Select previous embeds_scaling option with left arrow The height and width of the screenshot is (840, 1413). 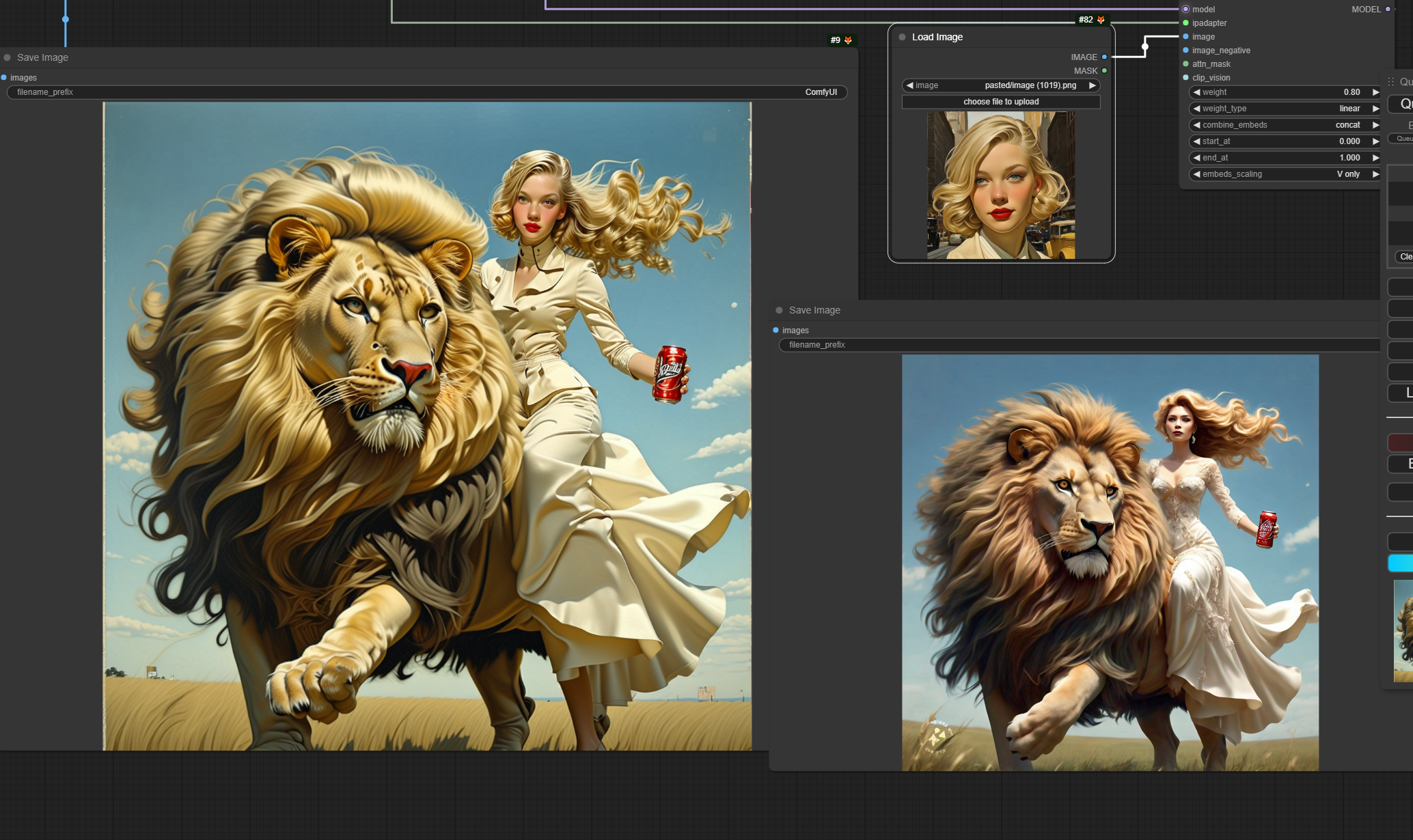point(1196,174)
